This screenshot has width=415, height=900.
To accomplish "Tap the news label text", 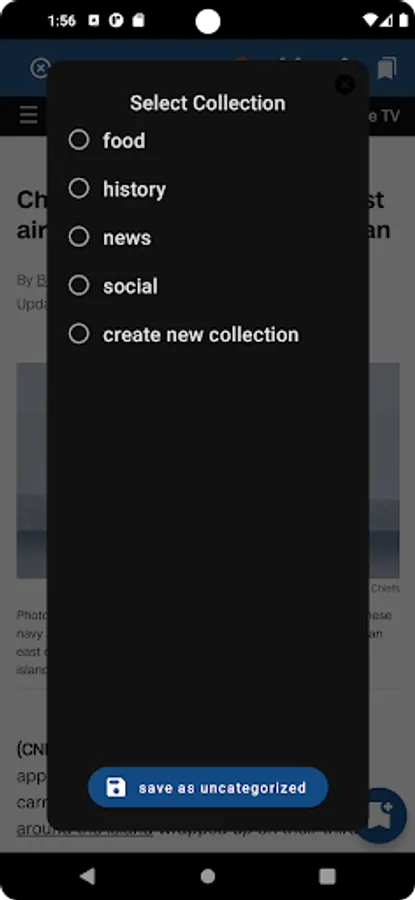I will (x=127, y=238).
